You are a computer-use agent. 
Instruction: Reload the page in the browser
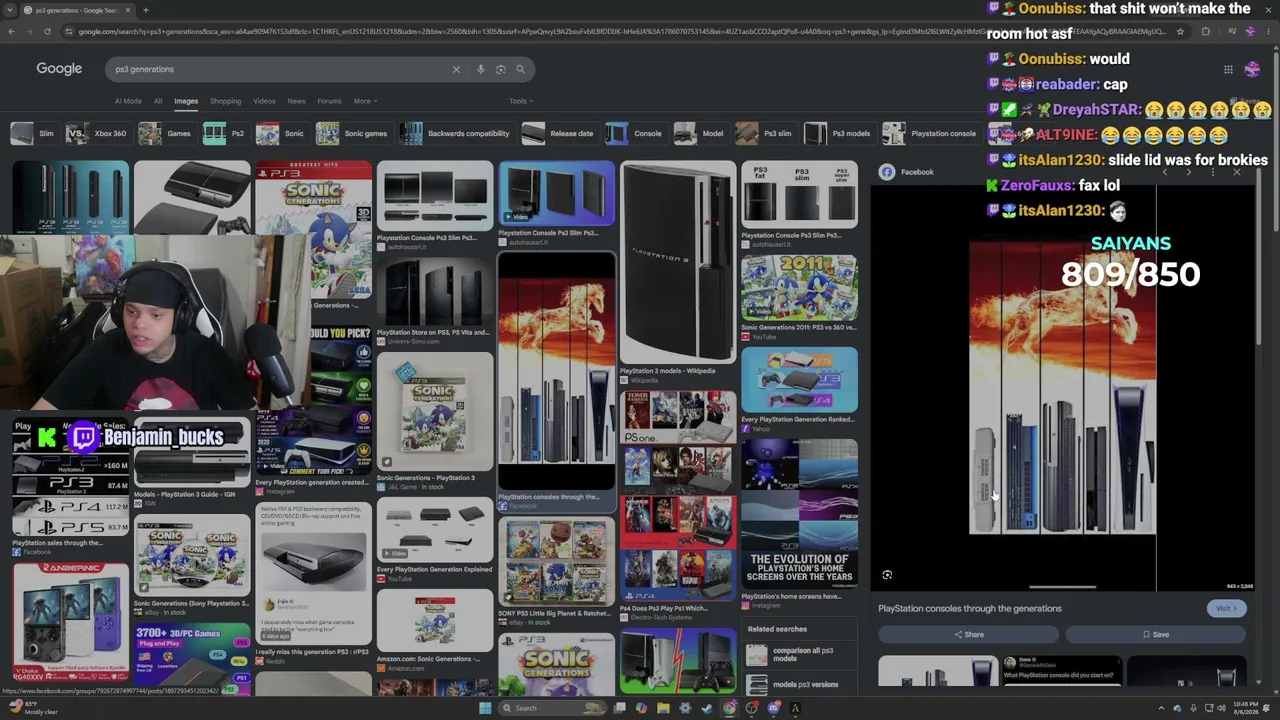click(47, 31)
